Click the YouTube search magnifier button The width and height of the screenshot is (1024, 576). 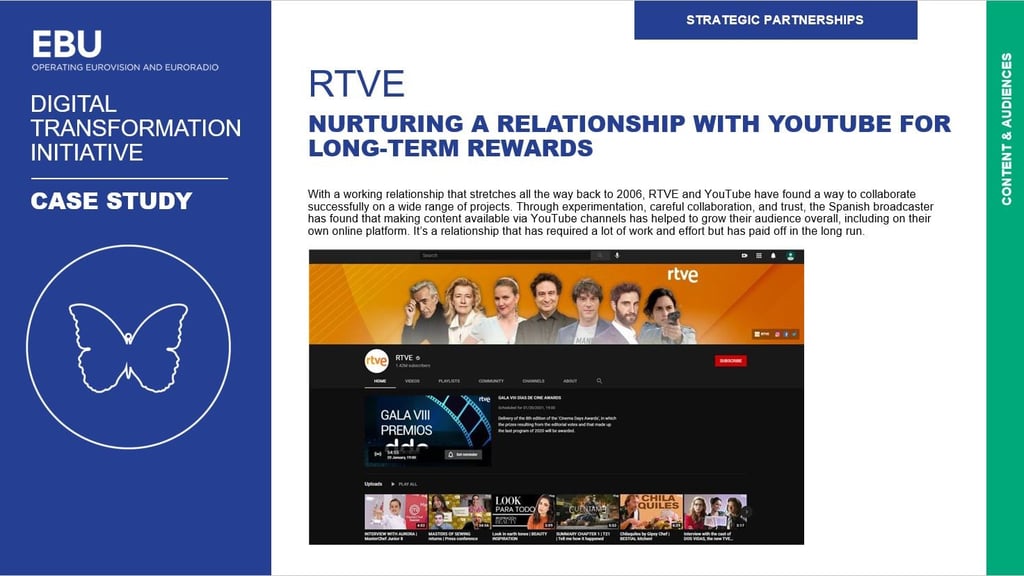[x=599, y=255]
